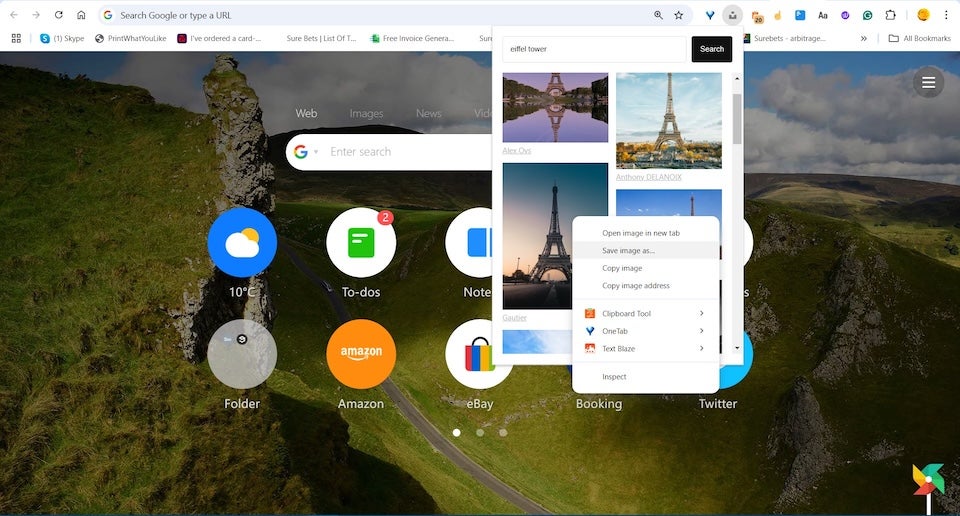Go to the third page dot
Screen dimensions: 960x516
(503, 432)
